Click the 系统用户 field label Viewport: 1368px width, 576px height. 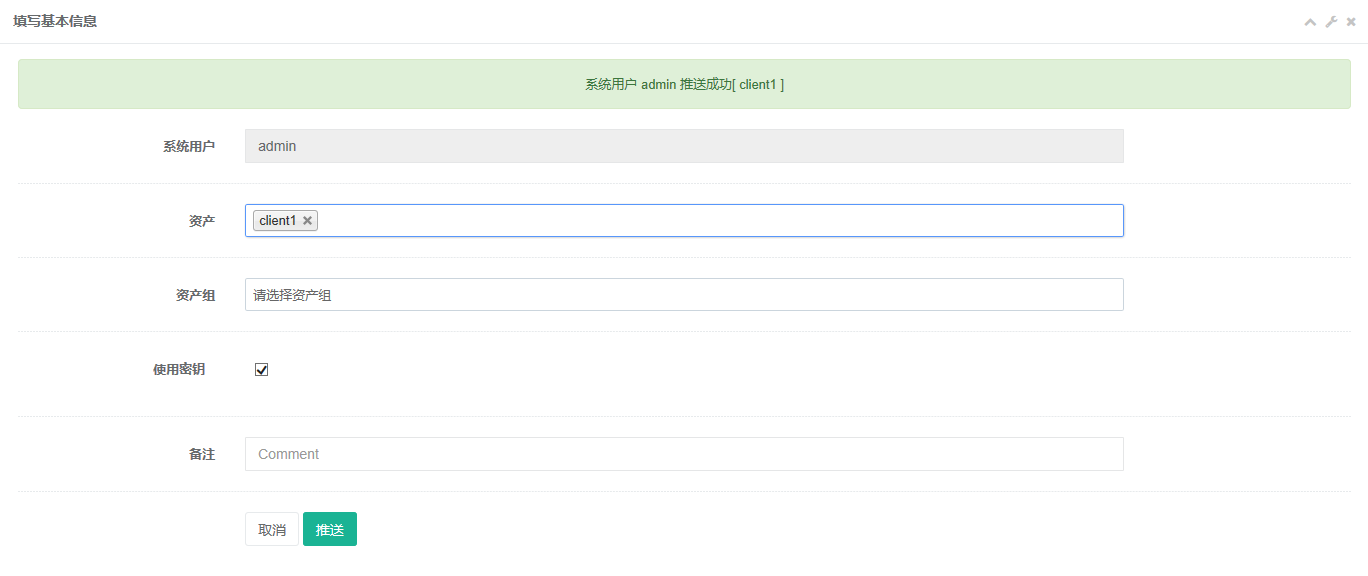click(189, 146)
